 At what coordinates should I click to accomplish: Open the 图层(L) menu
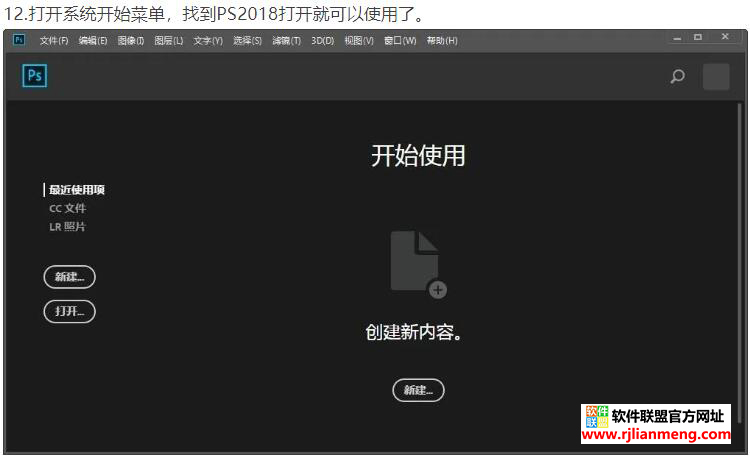coord(169,41)
